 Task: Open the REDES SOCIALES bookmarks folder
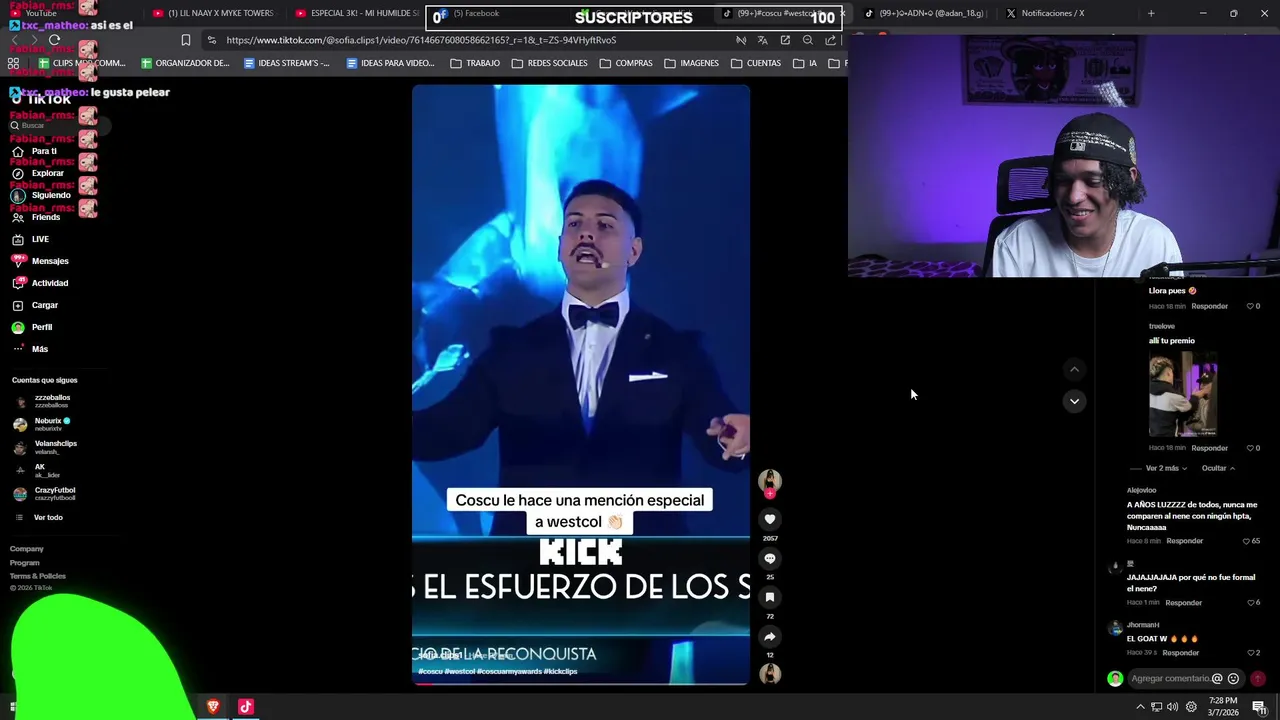(x=549, y=63)
